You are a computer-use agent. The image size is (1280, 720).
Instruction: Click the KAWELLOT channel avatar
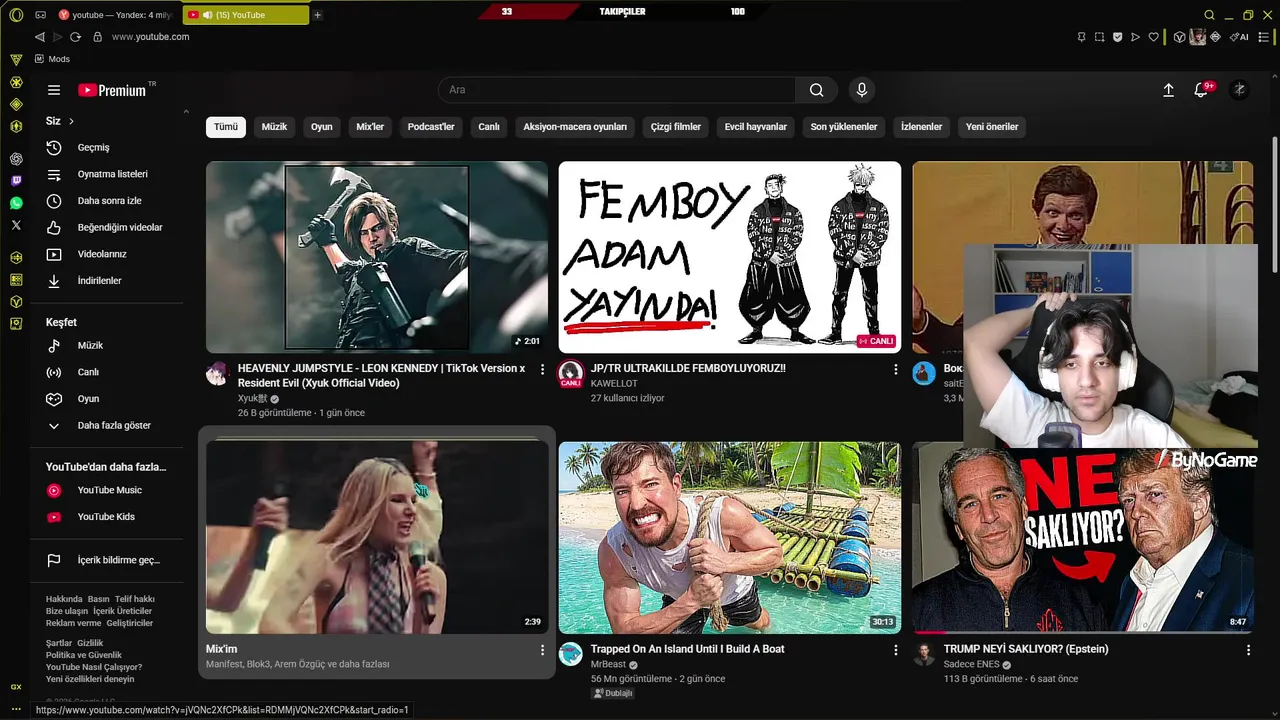571,374
